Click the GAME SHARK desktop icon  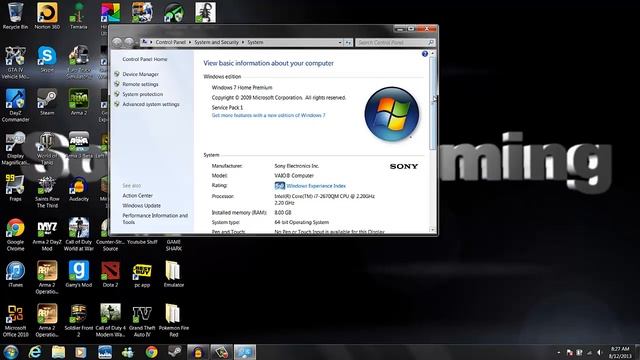click(174, 244)
